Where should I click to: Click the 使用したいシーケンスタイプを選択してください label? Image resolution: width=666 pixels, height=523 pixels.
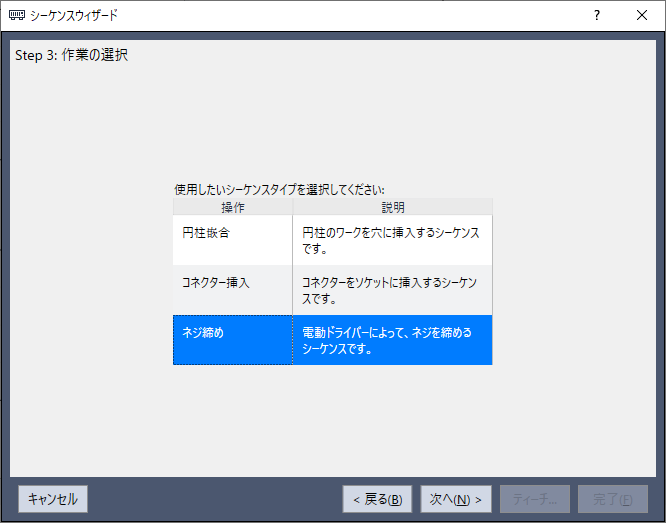coord(279,189)
